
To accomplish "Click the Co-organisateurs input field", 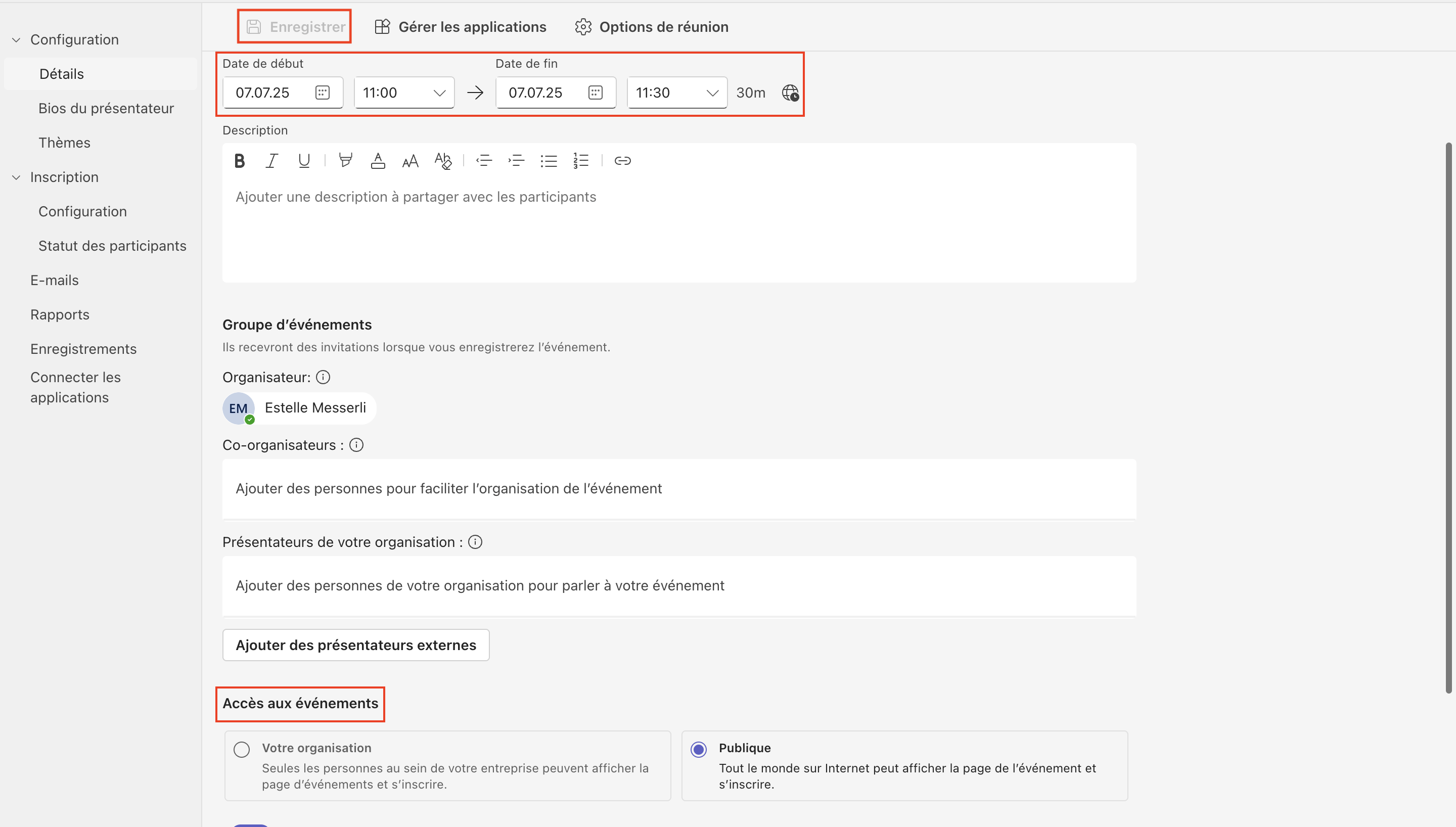I will coord(678,488).
